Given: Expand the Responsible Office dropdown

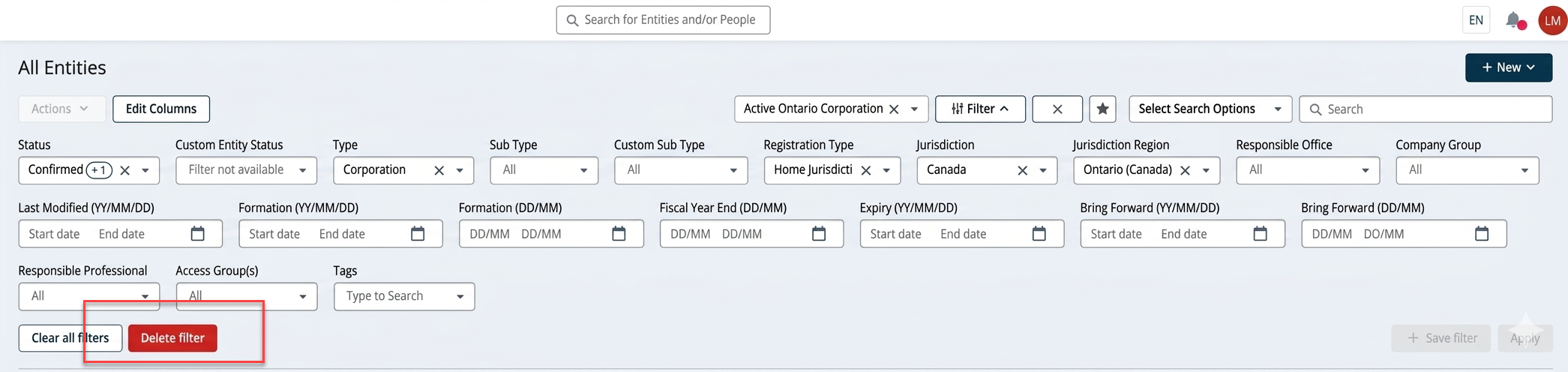Looking at the screenshot, I should (x=1308, y=170).
